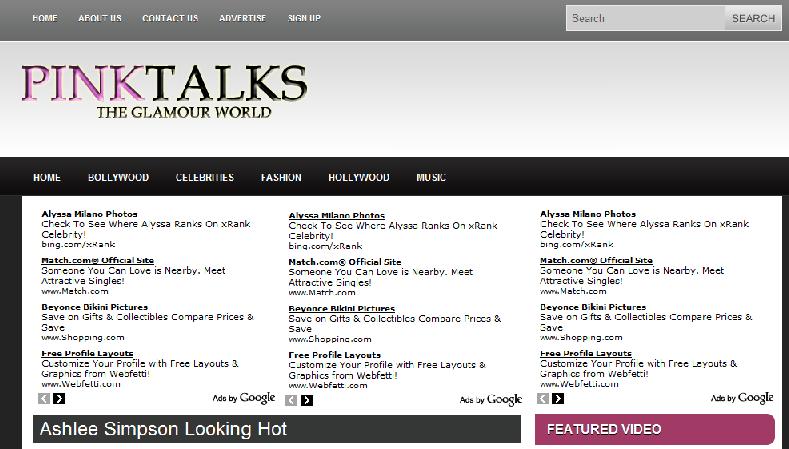This screenshot has width=789, height=449.
Task: Click Ads by Google label in middle block
Action: (x=491, y=400)
